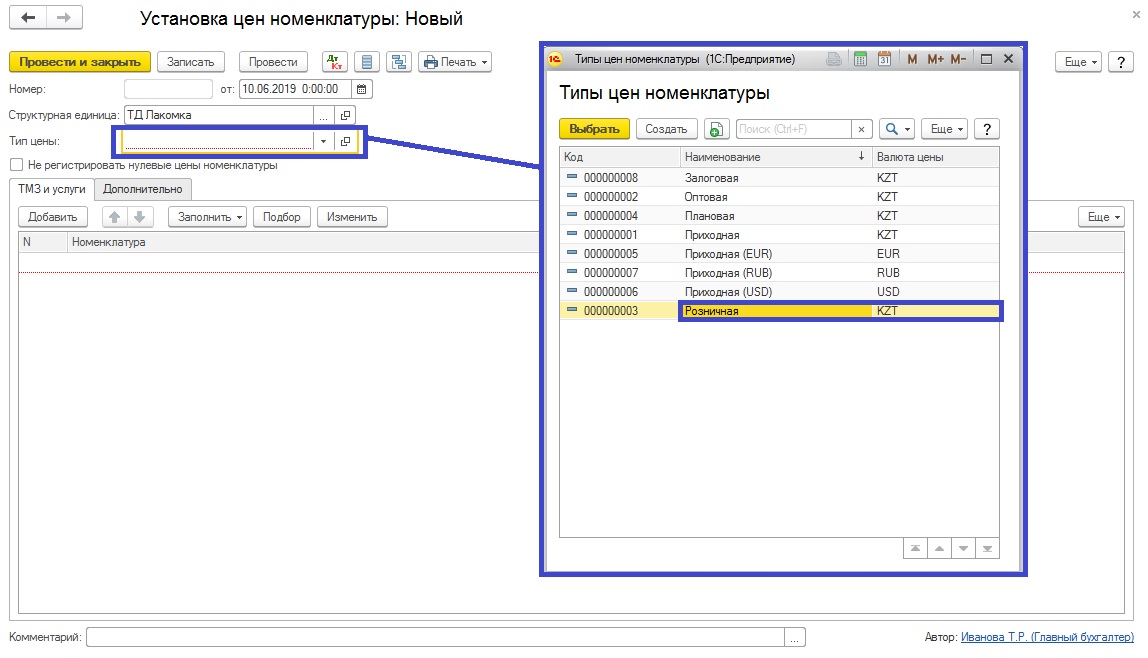Go back with the left arrow button
Viewport: 1148px width, 658px height.
28,18
